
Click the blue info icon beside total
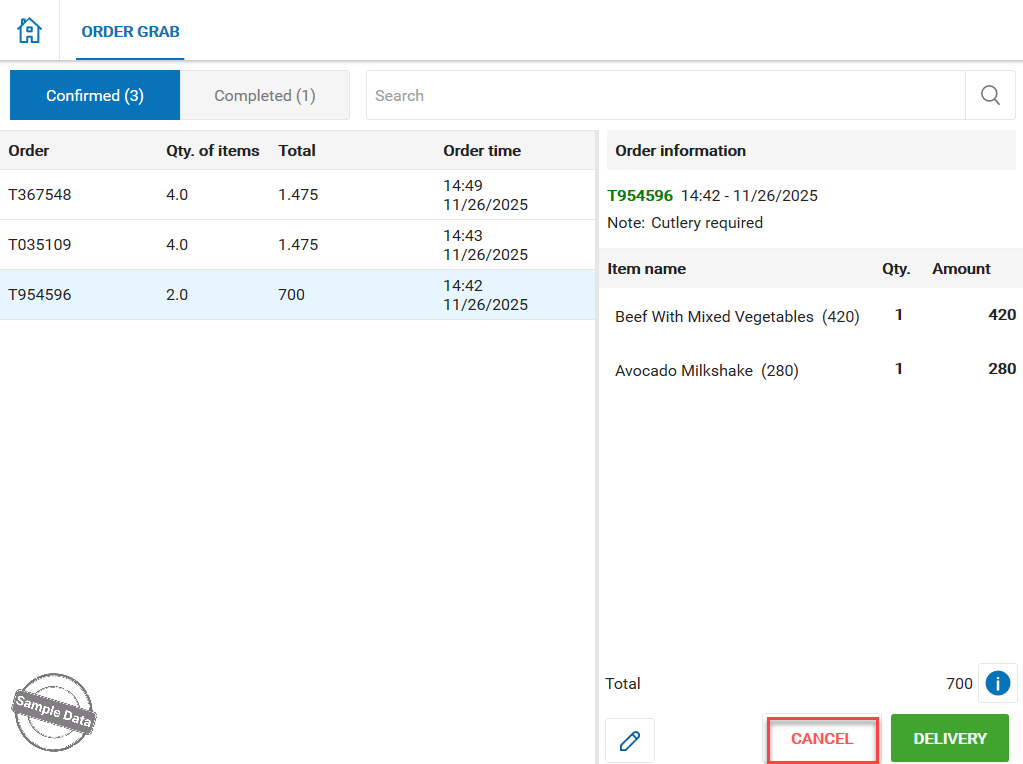tap(997, 683)
